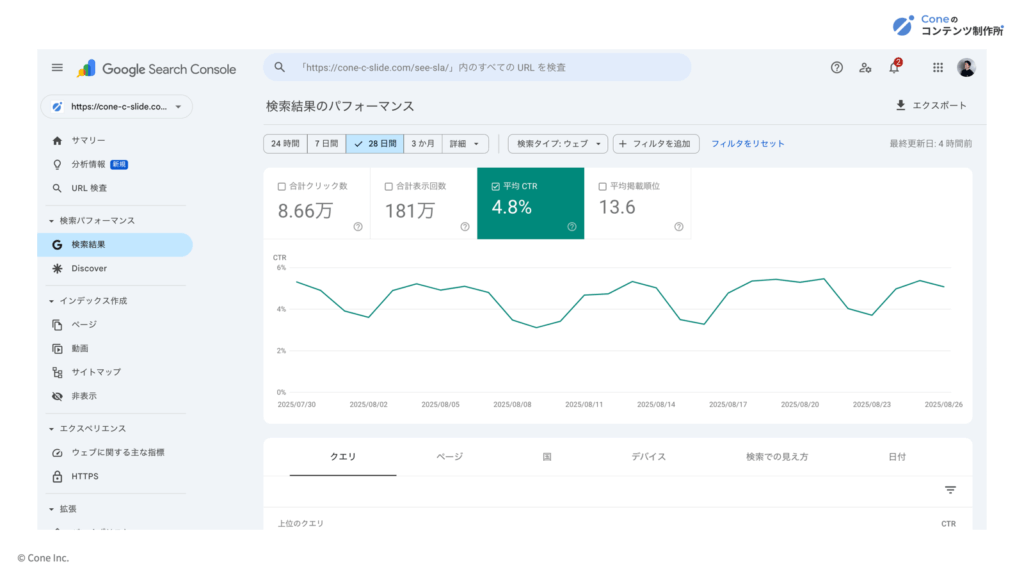Open notifications bell icon
Viewport: 1024px width, 576px height.
[895, 67]
